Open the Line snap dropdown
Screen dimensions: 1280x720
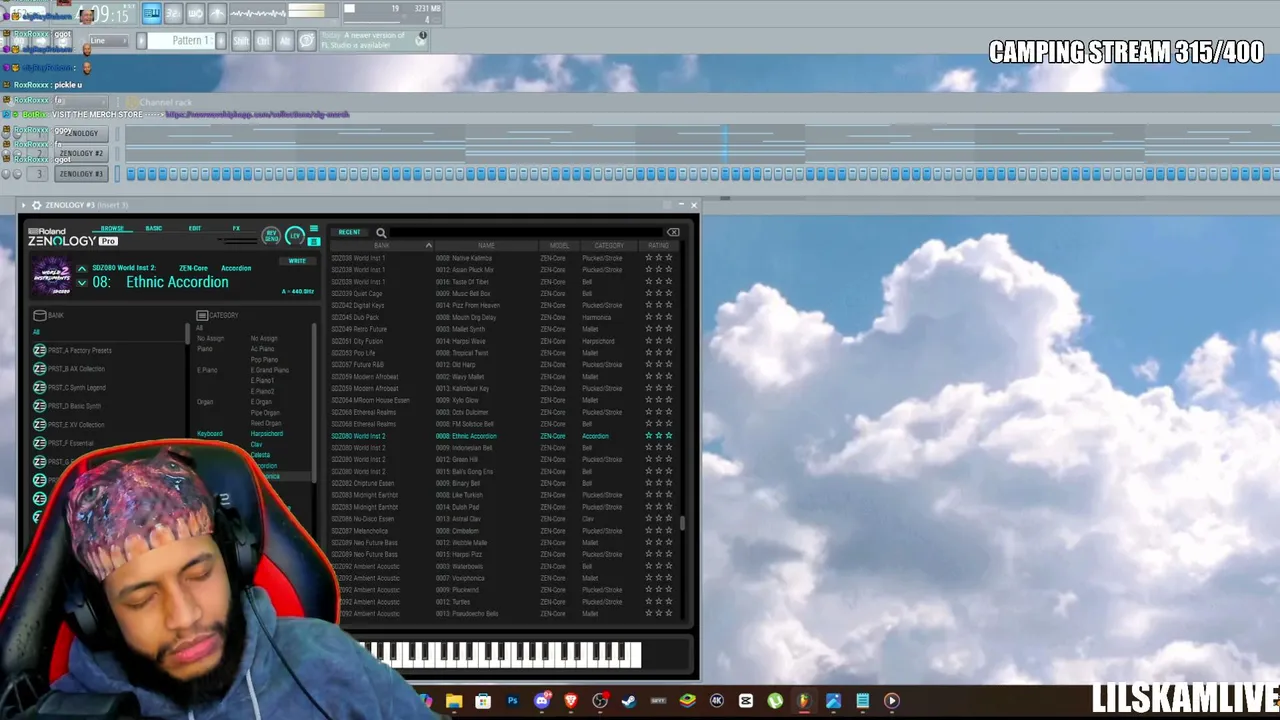pos(108,41)
